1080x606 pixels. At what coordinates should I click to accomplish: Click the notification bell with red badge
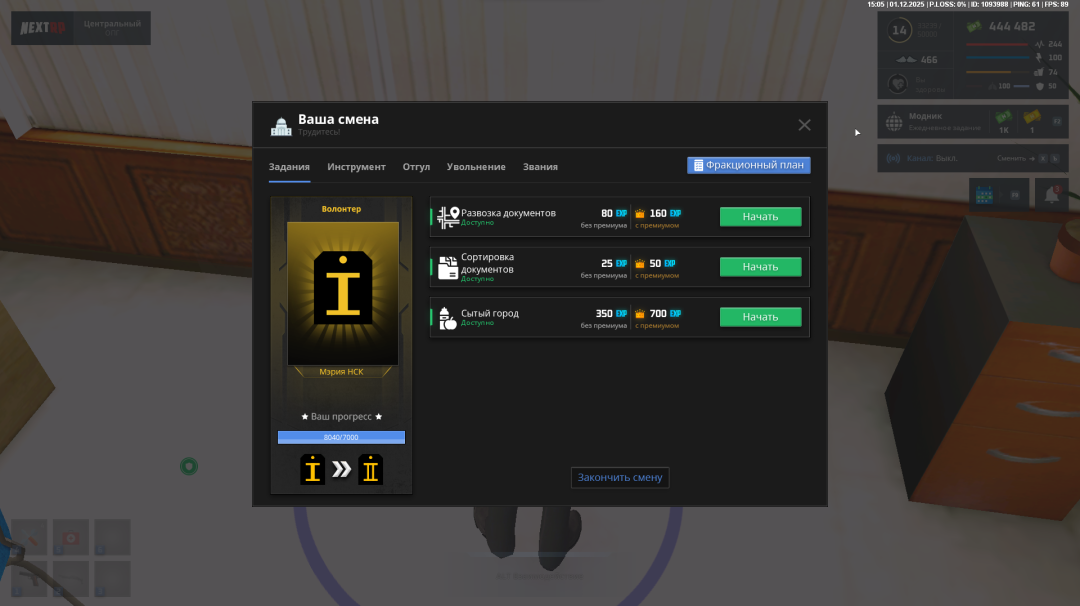click(1051, 195)
